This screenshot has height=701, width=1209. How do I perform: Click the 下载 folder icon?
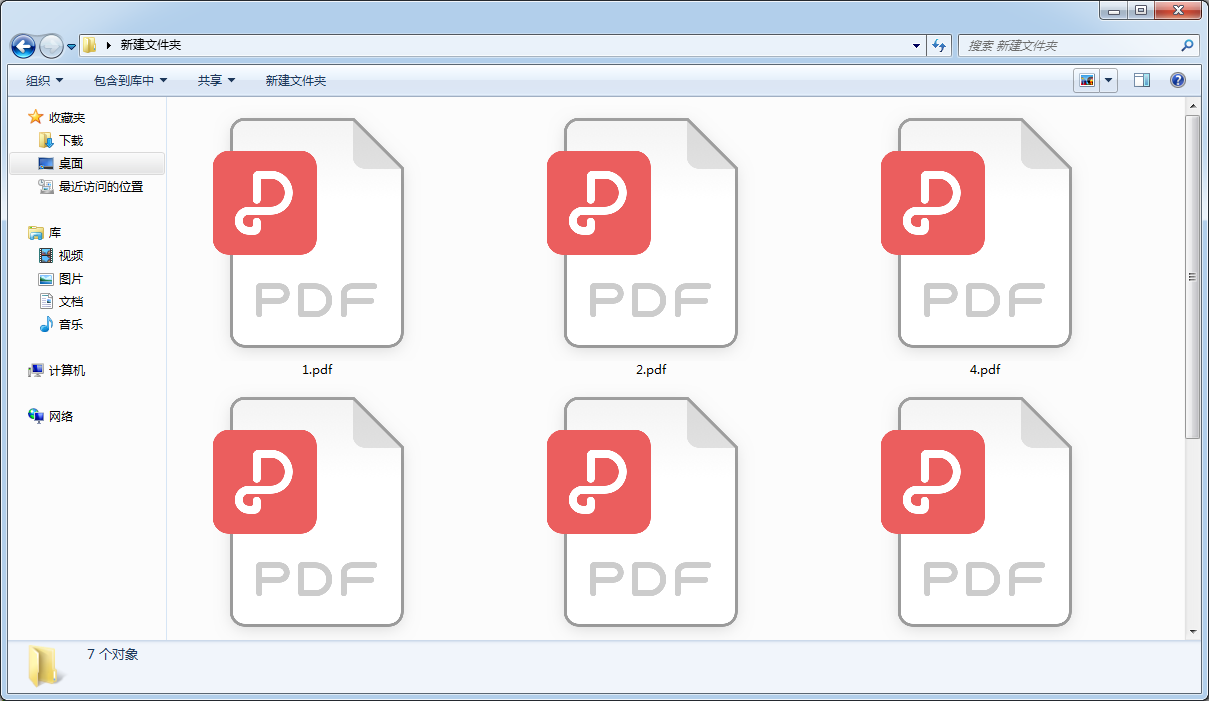point(46,140)
